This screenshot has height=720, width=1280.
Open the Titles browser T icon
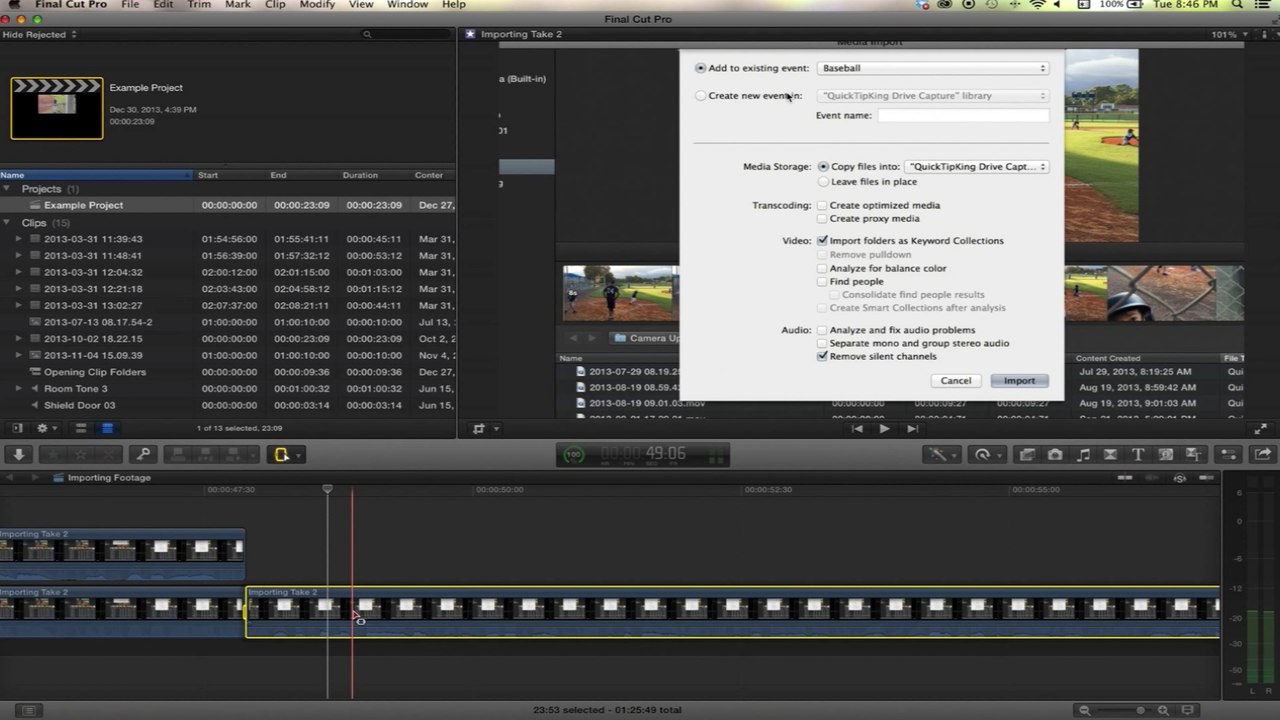coord(1138,454)
